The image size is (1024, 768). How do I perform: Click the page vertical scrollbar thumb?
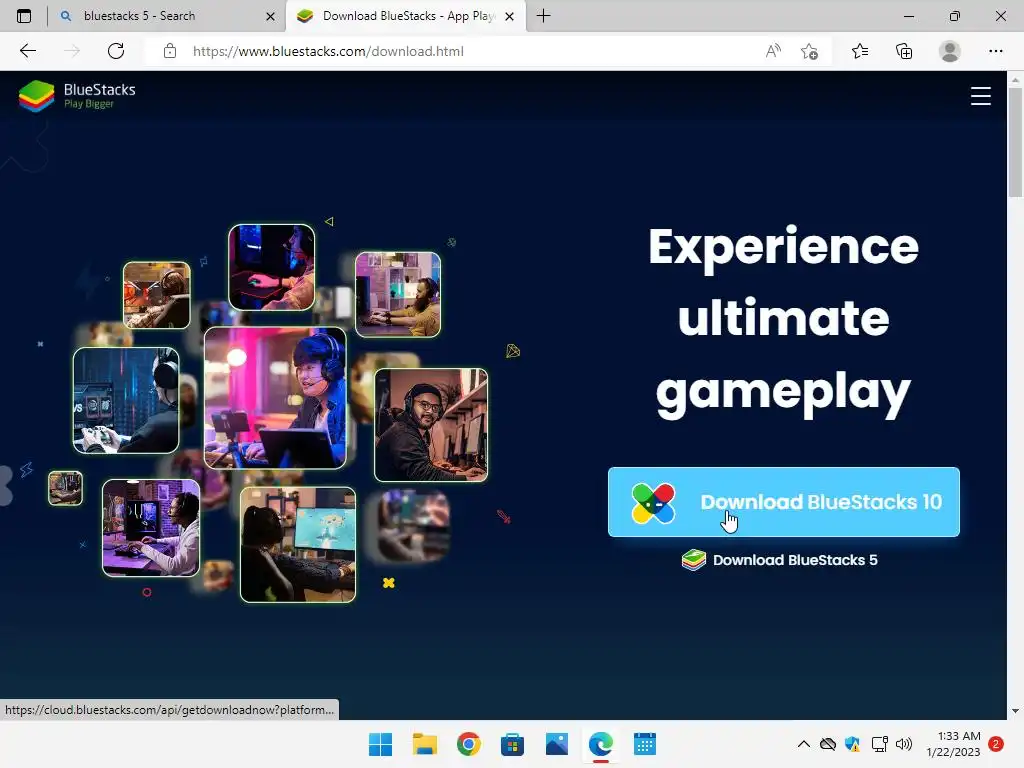point(1015,142)
